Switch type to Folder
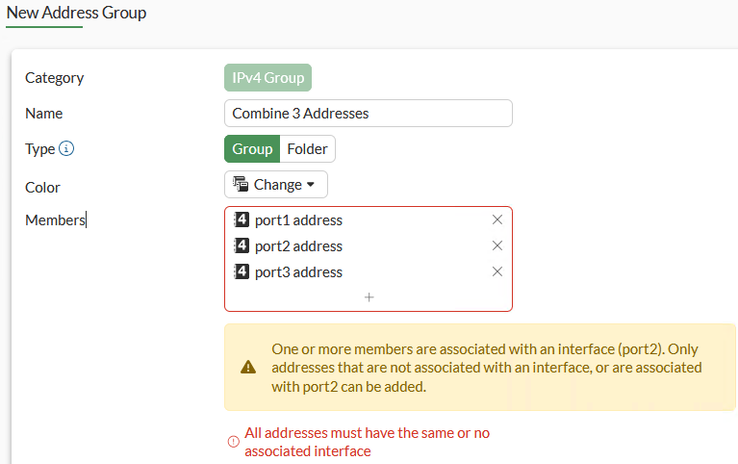 click(307, 149)
